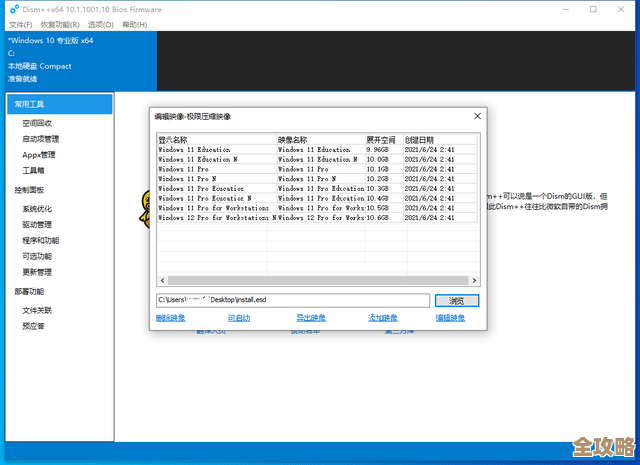Select the Windows 10 专业版 x64 image tile
The height and width of the screenshot is (465, 640).
point(81,60)
